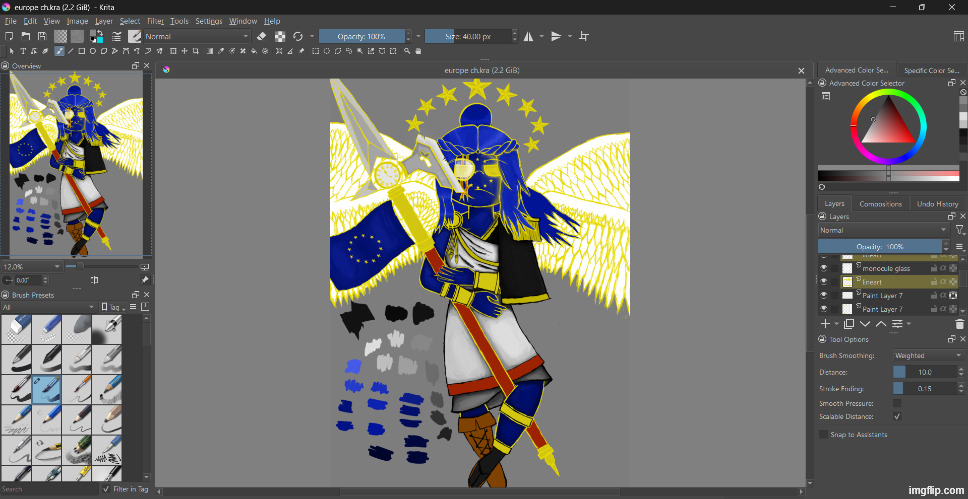Image resolution: width=968 pixels, height=499 pixels.
Task: Enable horizontal mirror tool
Action: click(528, 36)
